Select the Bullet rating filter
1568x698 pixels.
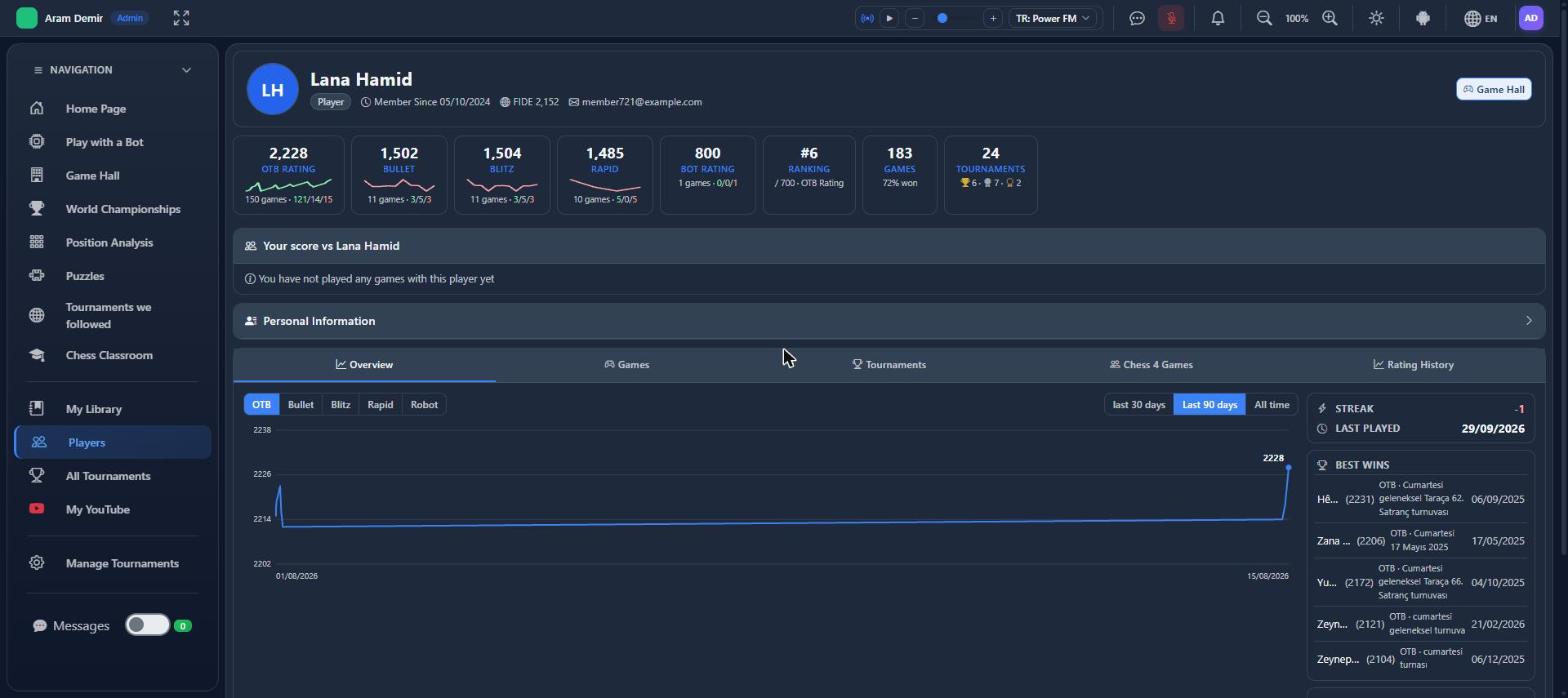tap(300, 405)
